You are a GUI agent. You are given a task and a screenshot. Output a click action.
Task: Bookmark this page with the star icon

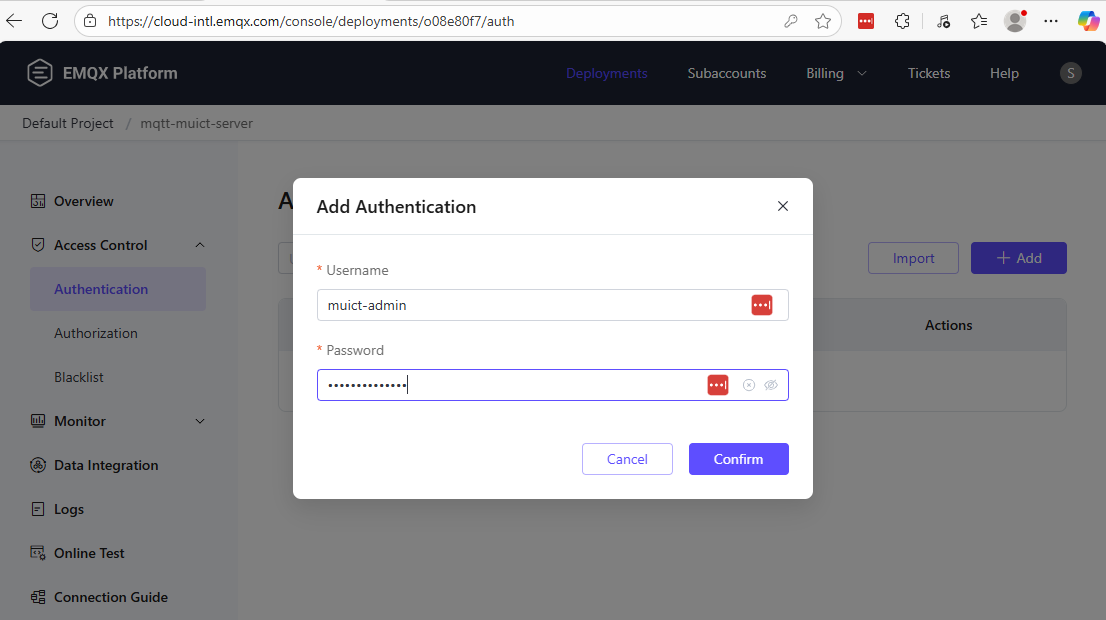[x=823, y=21]
